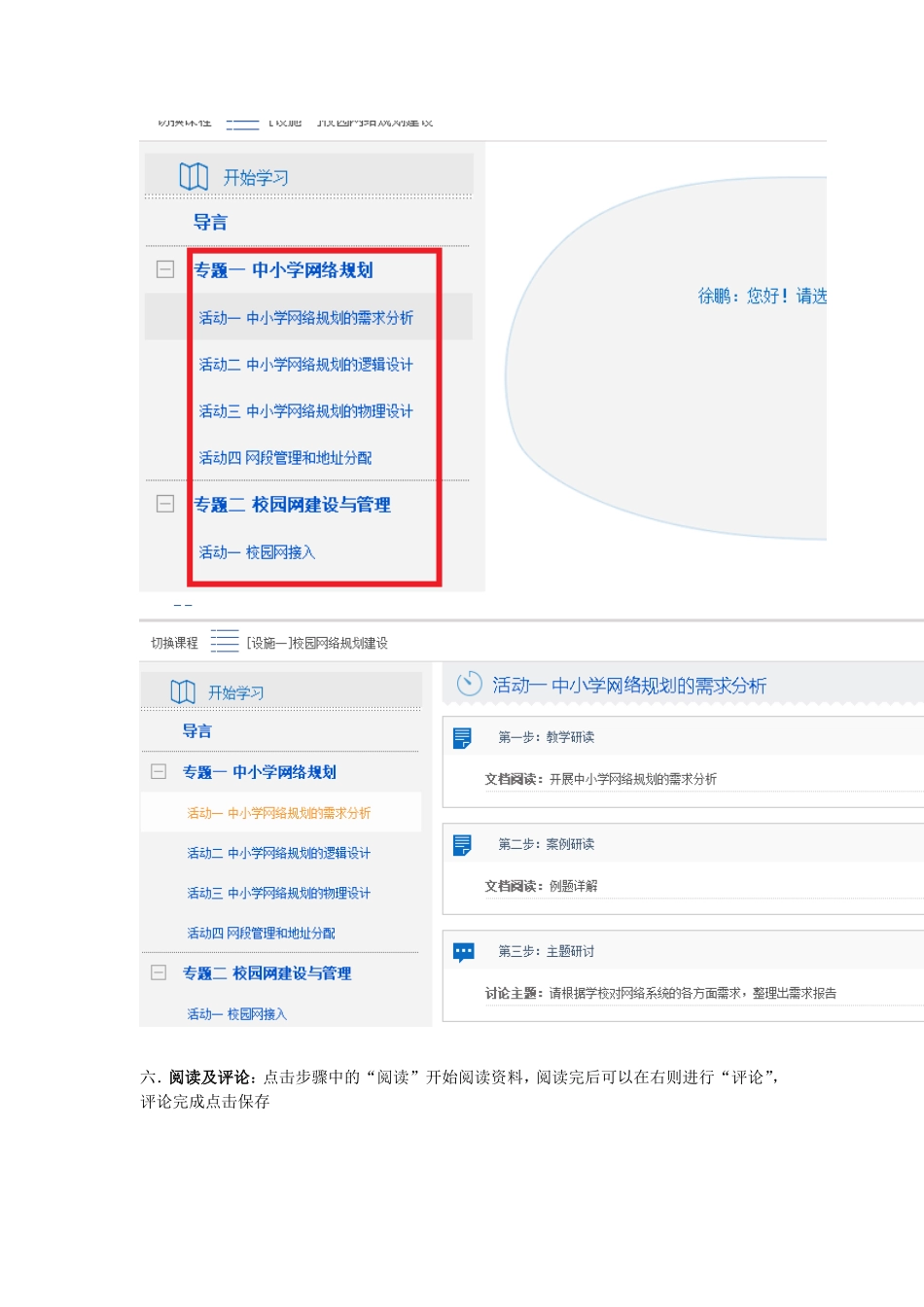Select 活动四 网段管理和地址分配 in lower screenshot
924x1307 pixels.
click(x=261, y=933)
